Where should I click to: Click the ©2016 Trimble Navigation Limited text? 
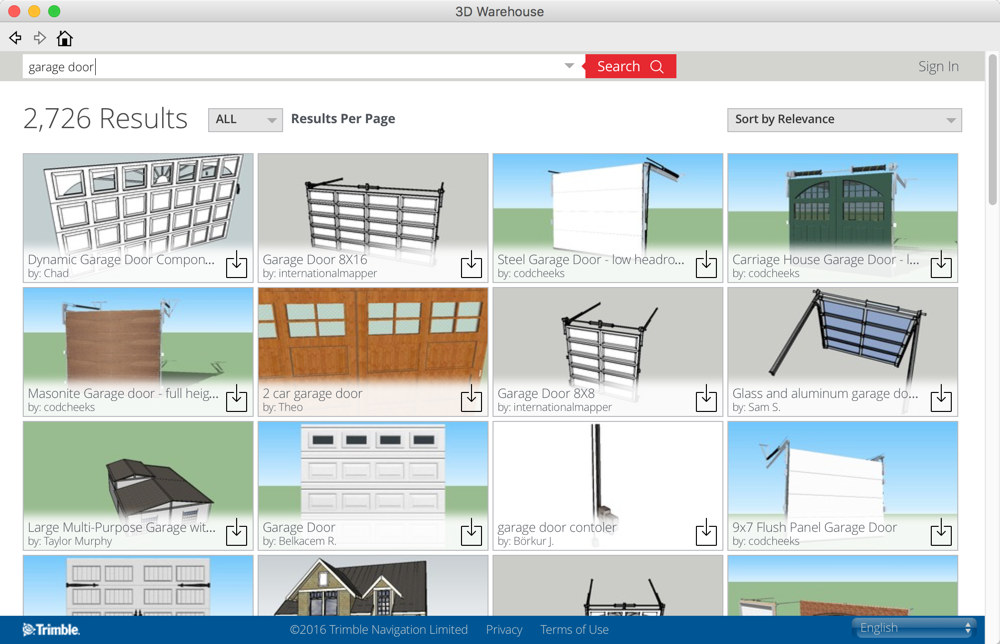pos(379,630)
